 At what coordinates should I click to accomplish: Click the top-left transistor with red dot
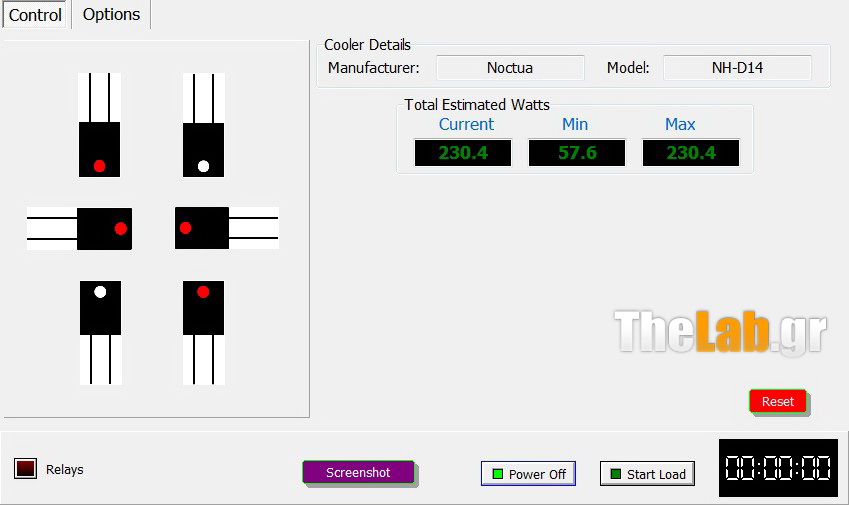pos(100,148)
